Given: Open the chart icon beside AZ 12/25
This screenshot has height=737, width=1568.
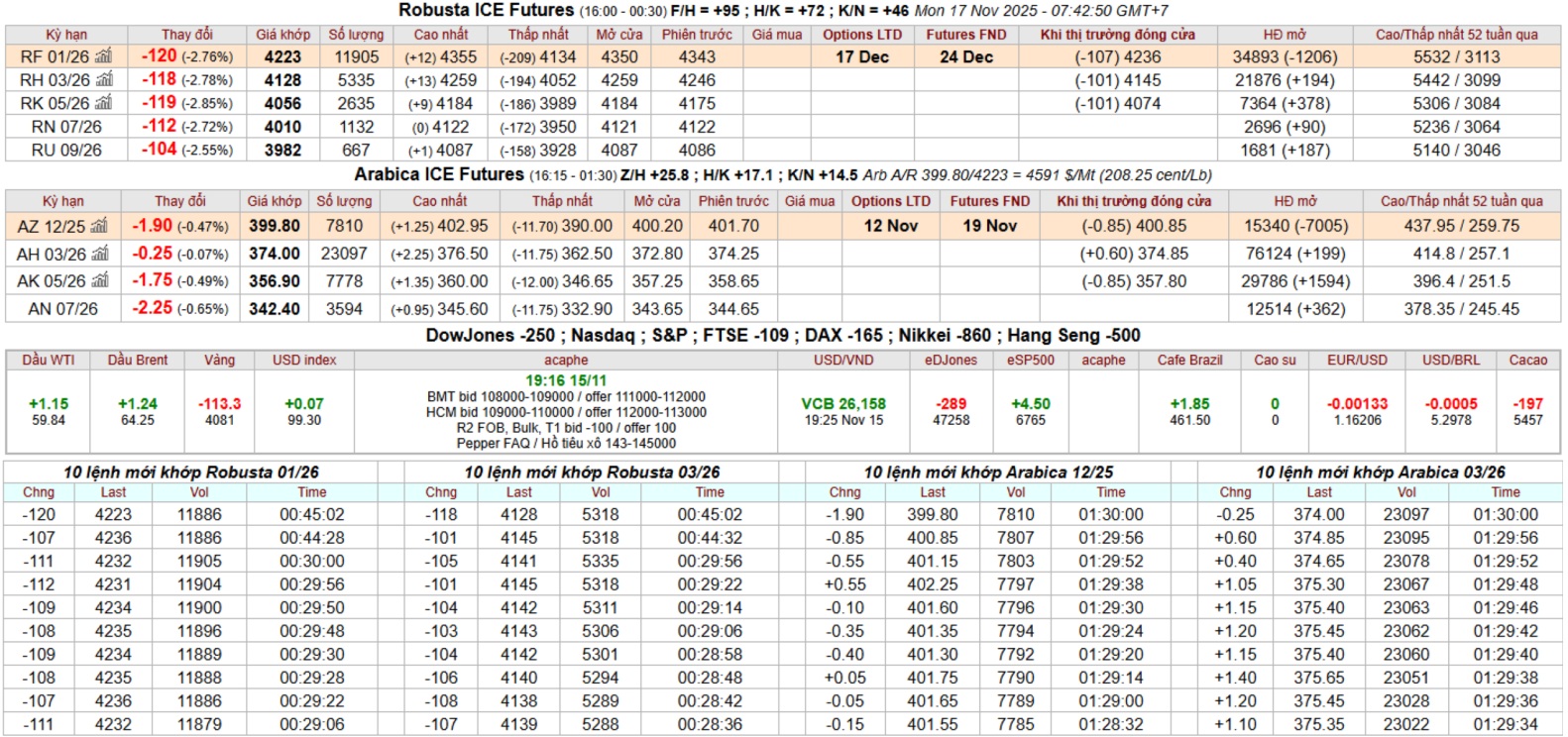Looking at the screenshot, I should click(x=101, y=226).
